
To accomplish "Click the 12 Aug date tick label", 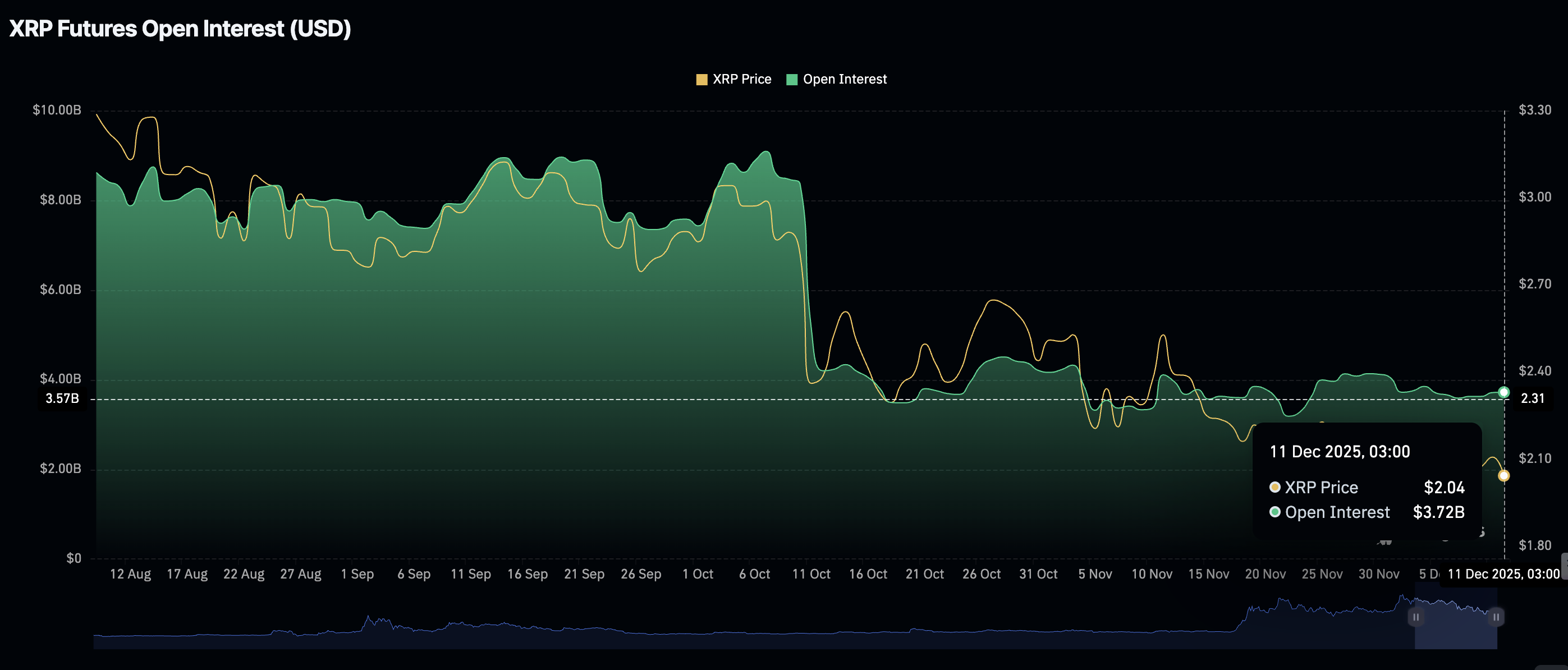I will 131,573.
